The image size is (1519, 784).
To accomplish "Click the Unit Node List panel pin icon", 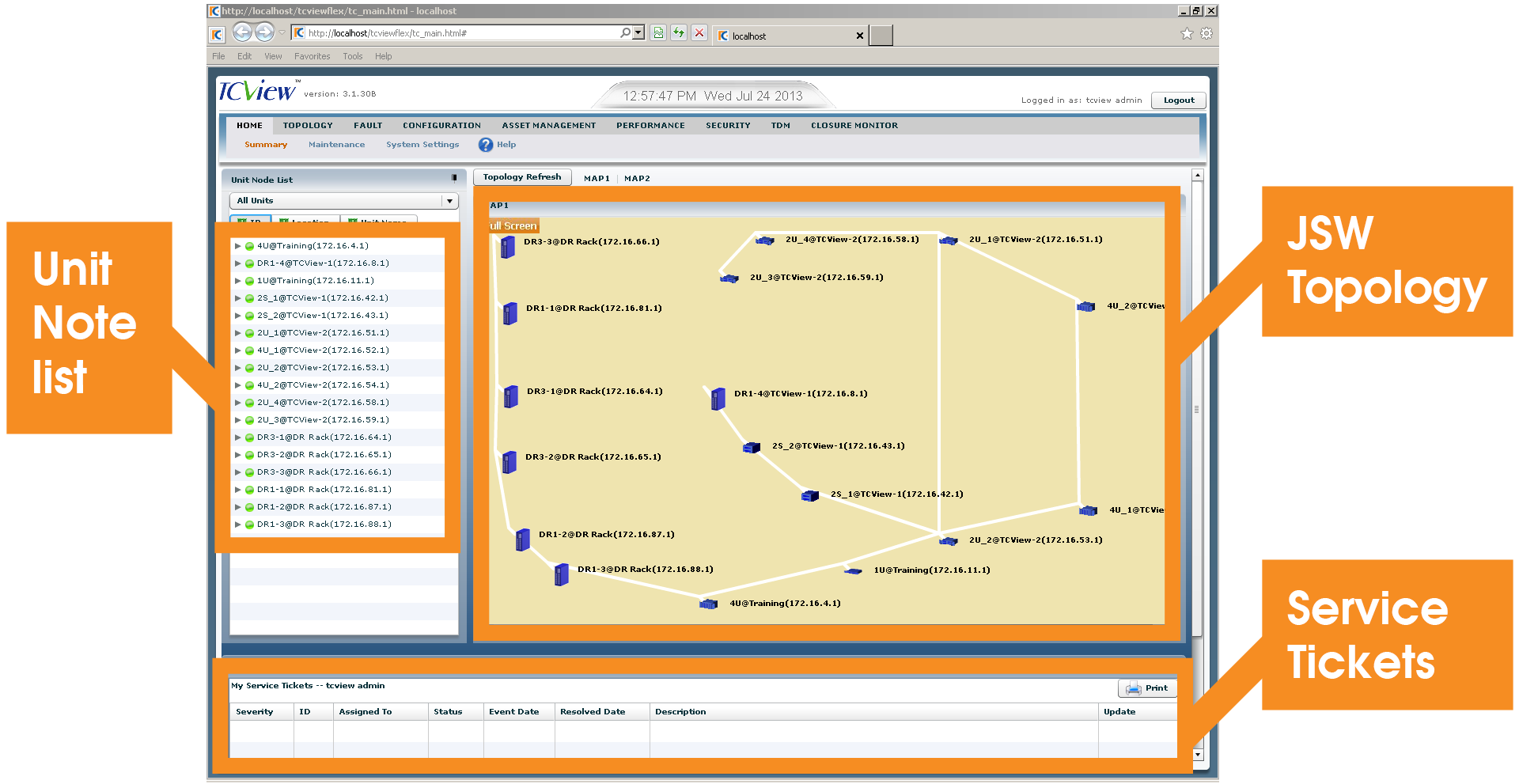I will (x=454, y=178).
